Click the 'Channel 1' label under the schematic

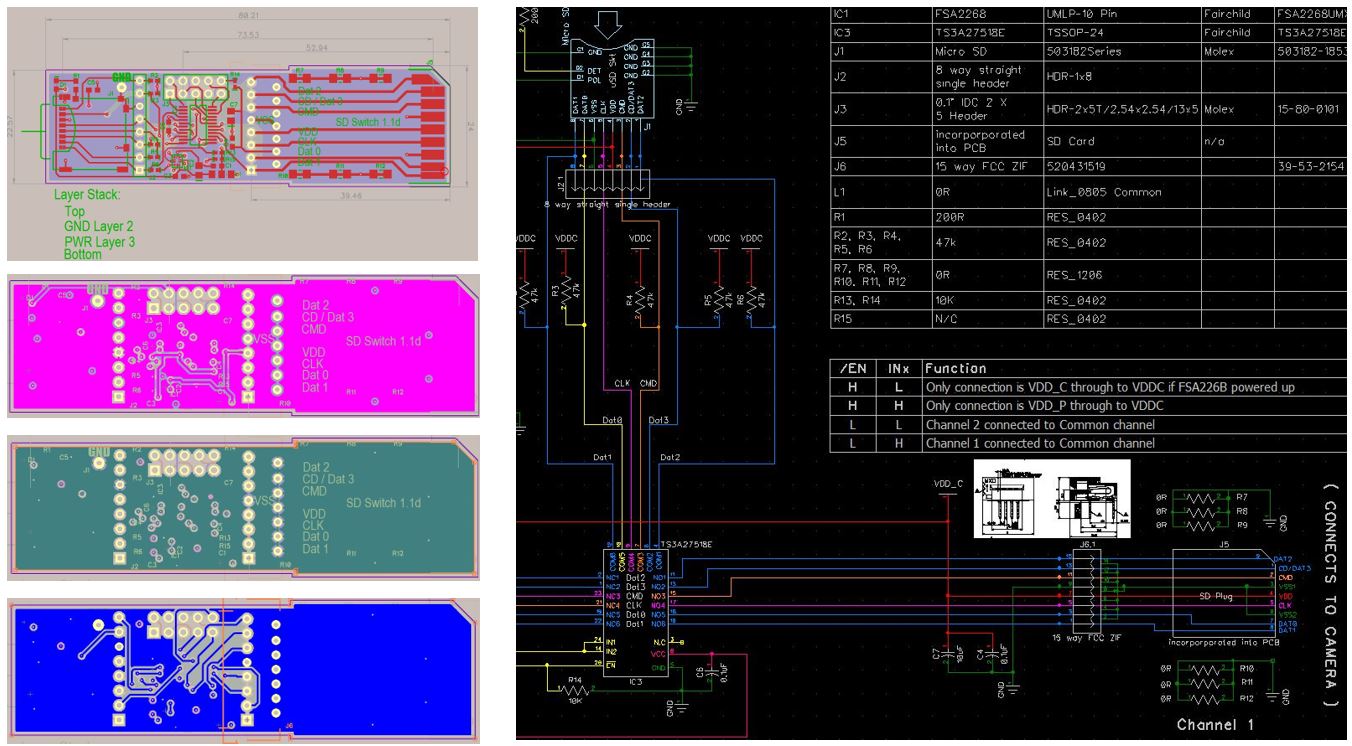[1214, 724]
